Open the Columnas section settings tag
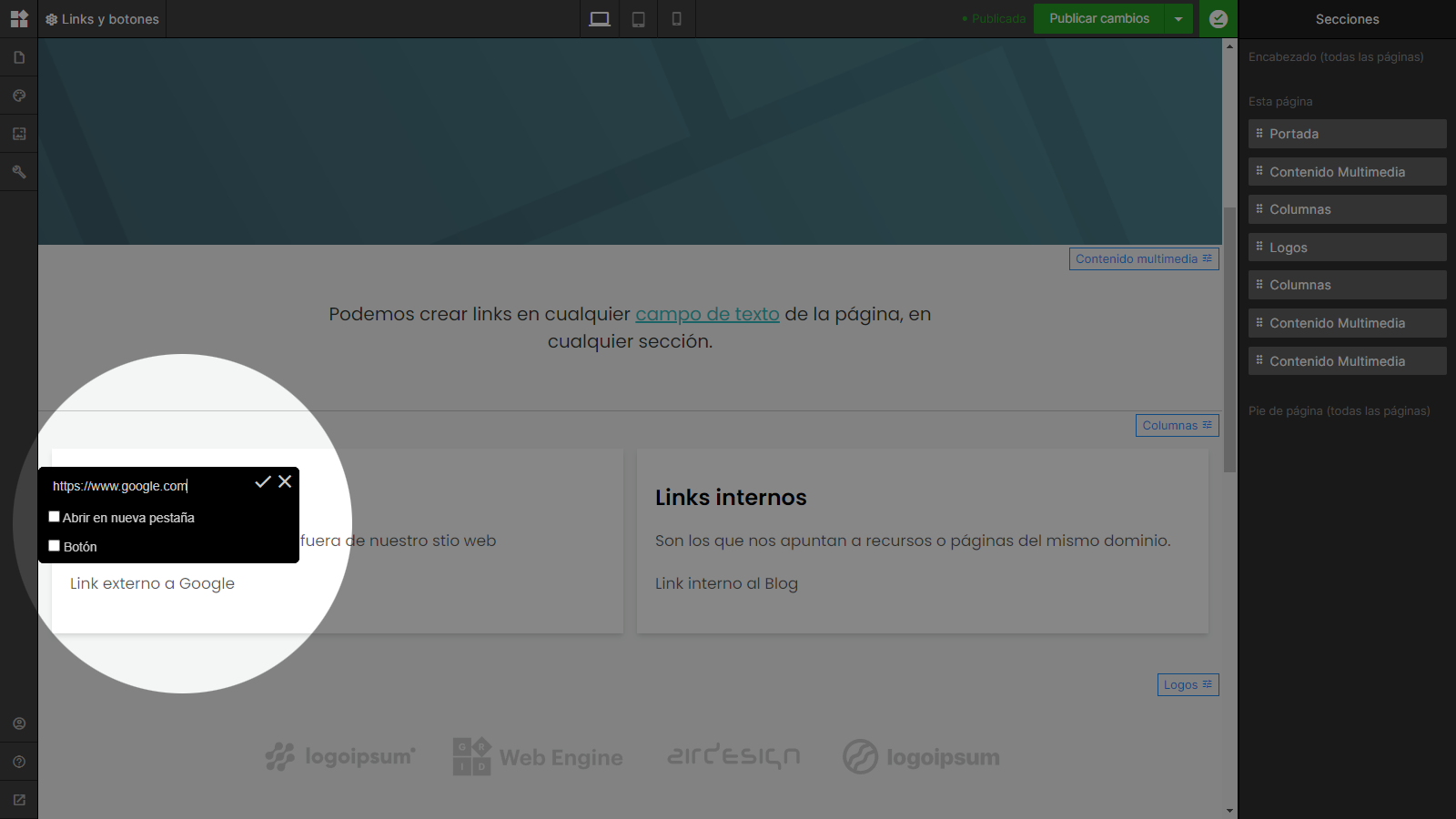 tap(1177, 425)
